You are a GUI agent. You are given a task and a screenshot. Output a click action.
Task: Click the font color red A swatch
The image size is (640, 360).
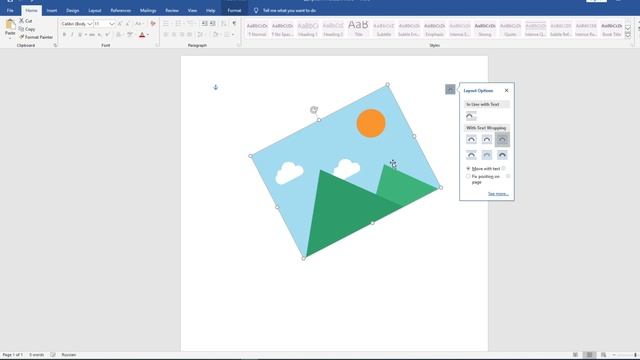(142, 35)
